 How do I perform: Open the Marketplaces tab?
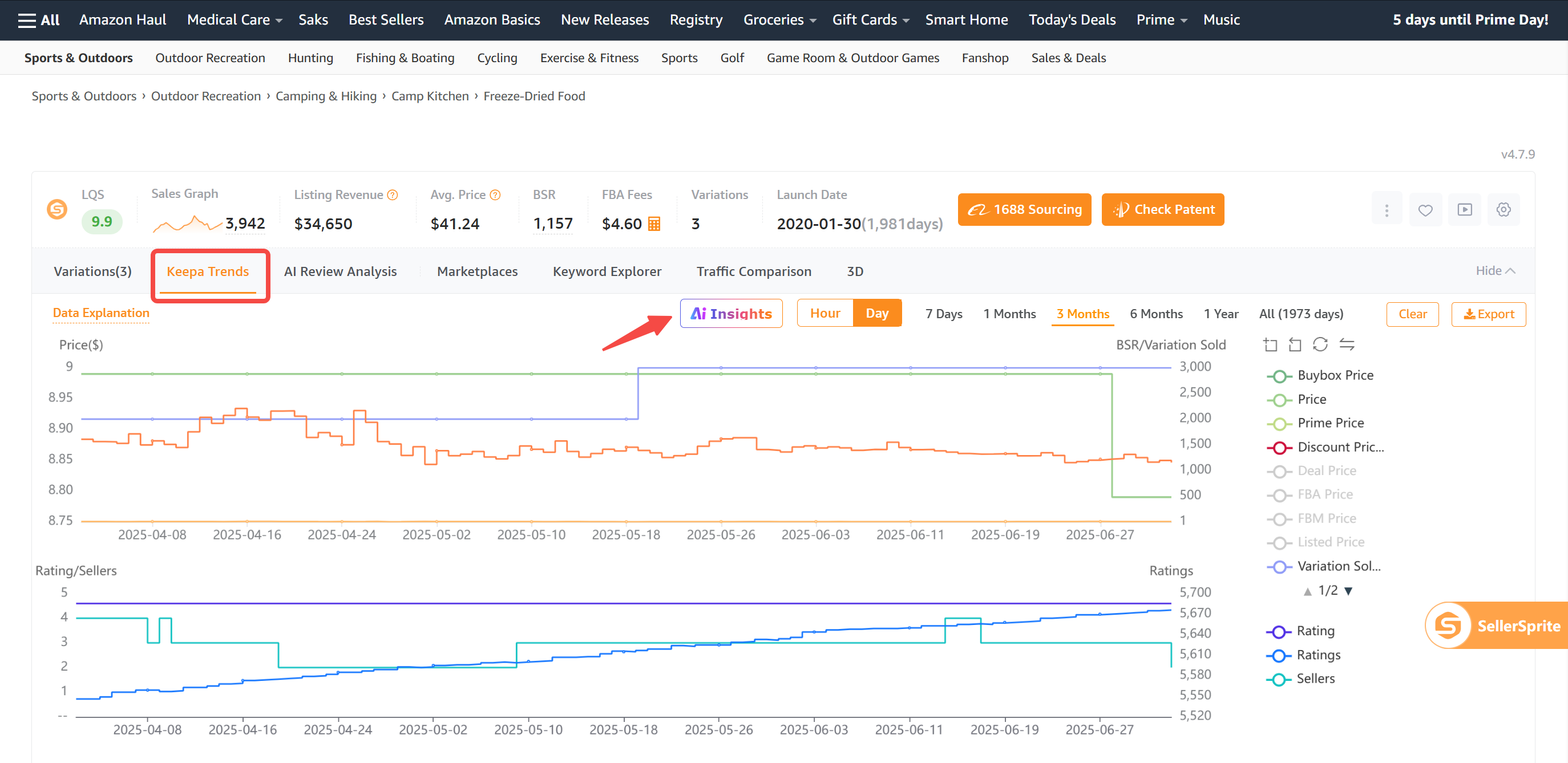coord(477,271)
